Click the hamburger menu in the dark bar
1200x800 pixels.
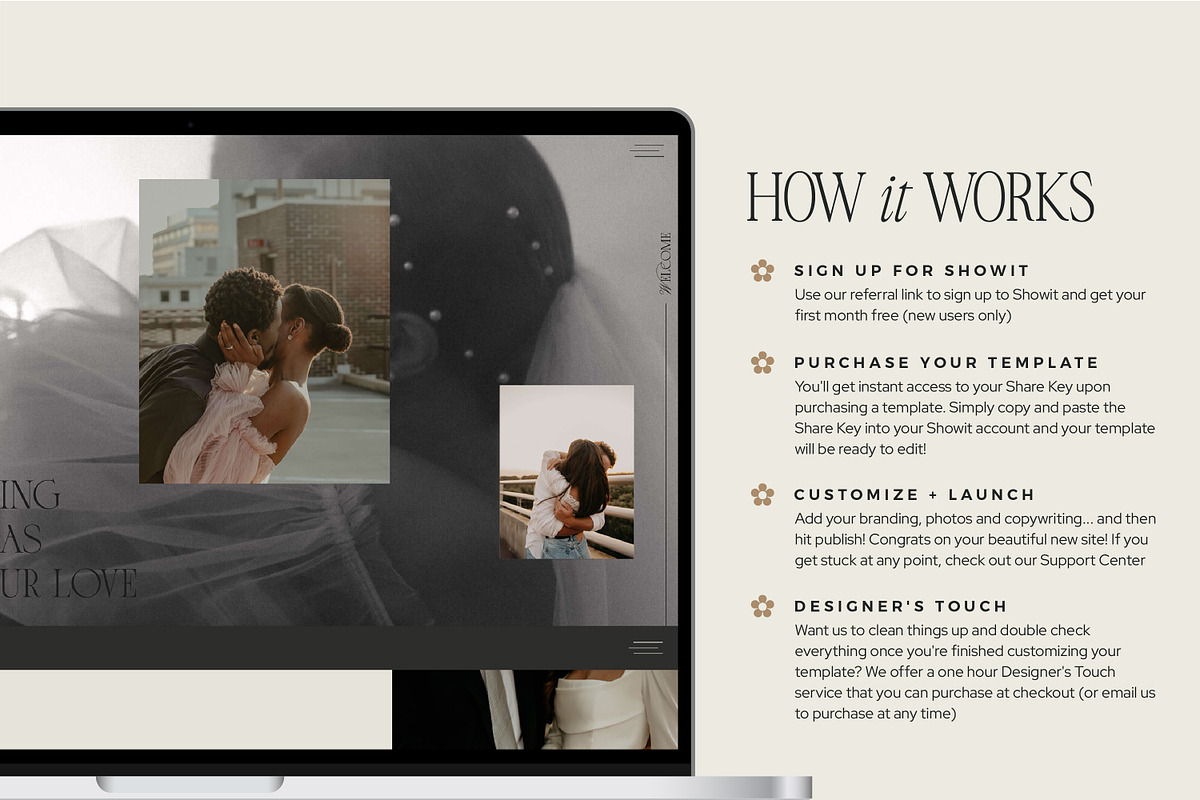646,647
